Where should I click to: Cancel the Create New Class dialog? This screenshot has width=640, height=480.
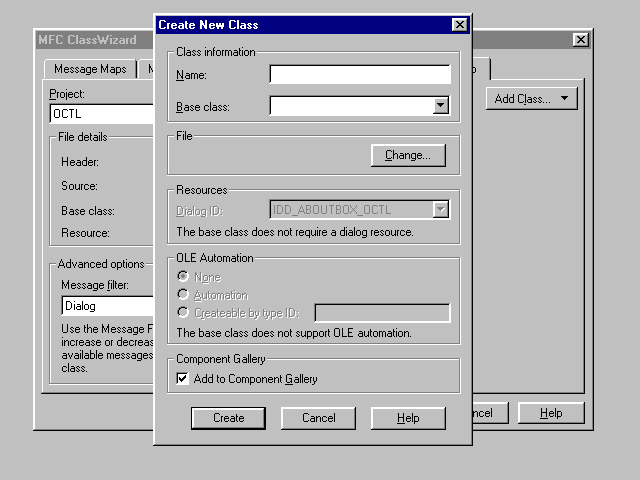pos(318,418)
